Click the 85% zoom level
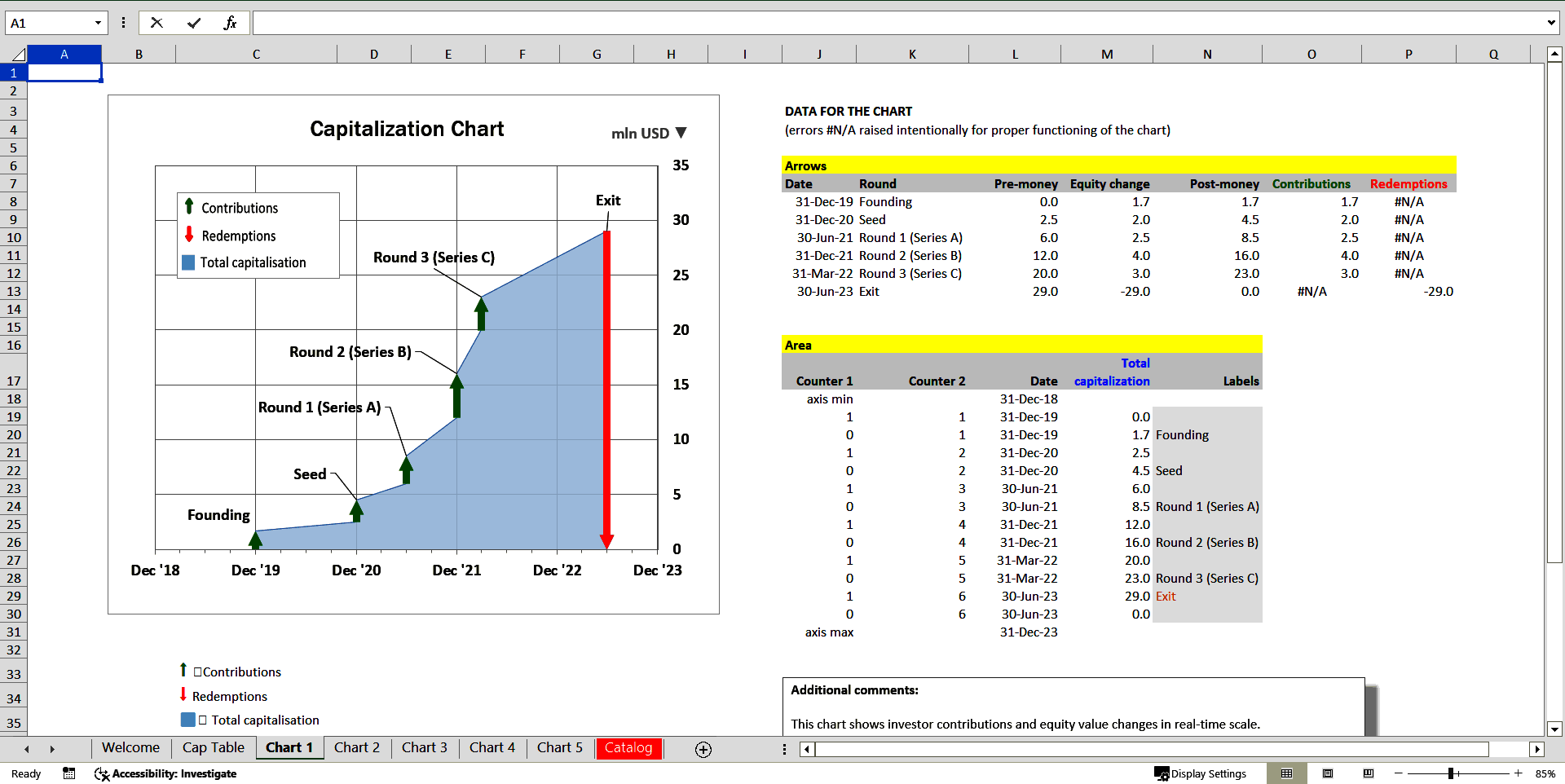1565x784 pixels. click(1545, 773)
